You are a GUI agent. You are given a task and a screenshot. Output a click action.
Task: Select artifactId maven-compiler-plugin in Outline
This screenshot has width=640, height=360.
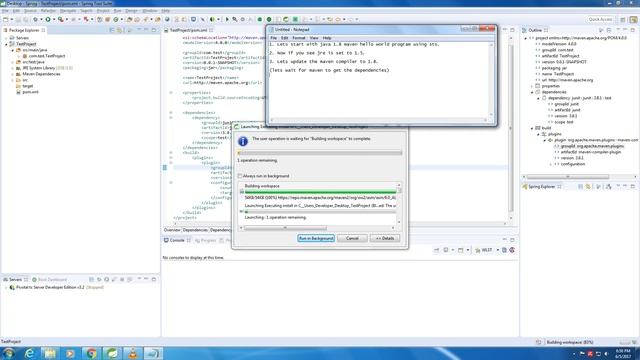coord(590,152)
